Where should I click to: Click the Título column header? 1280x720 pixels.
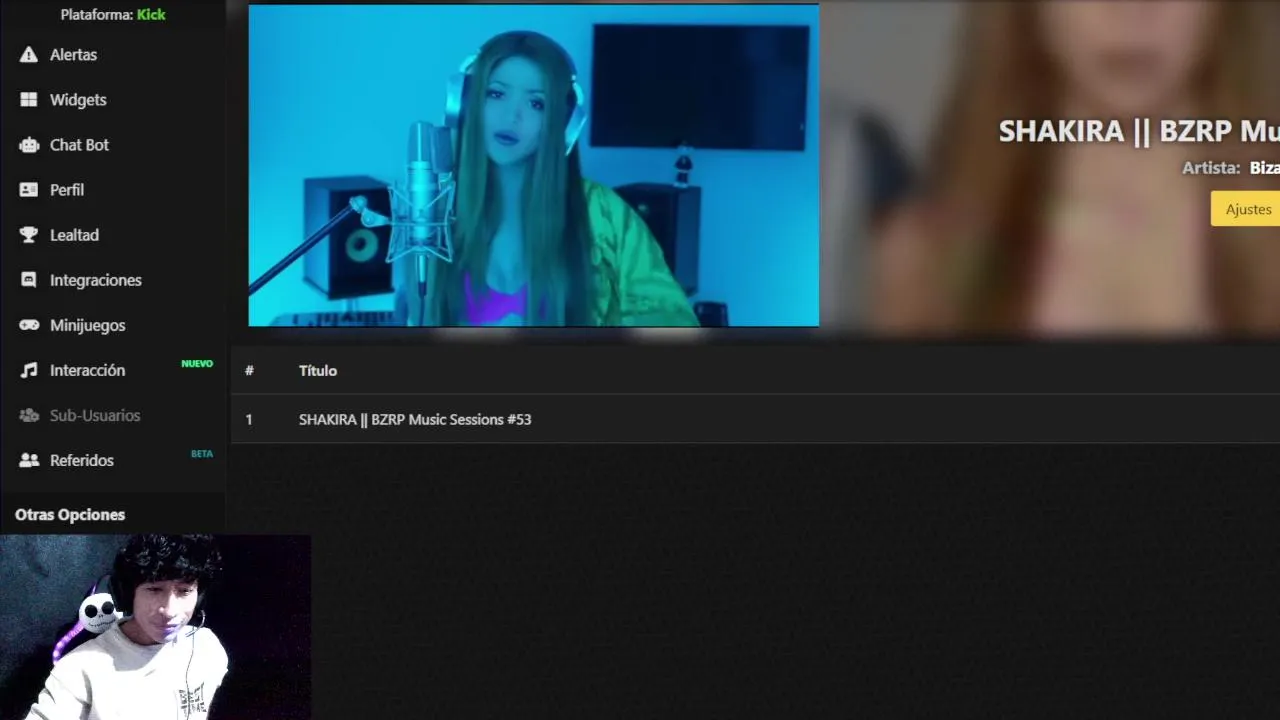(x=318, y=370)
